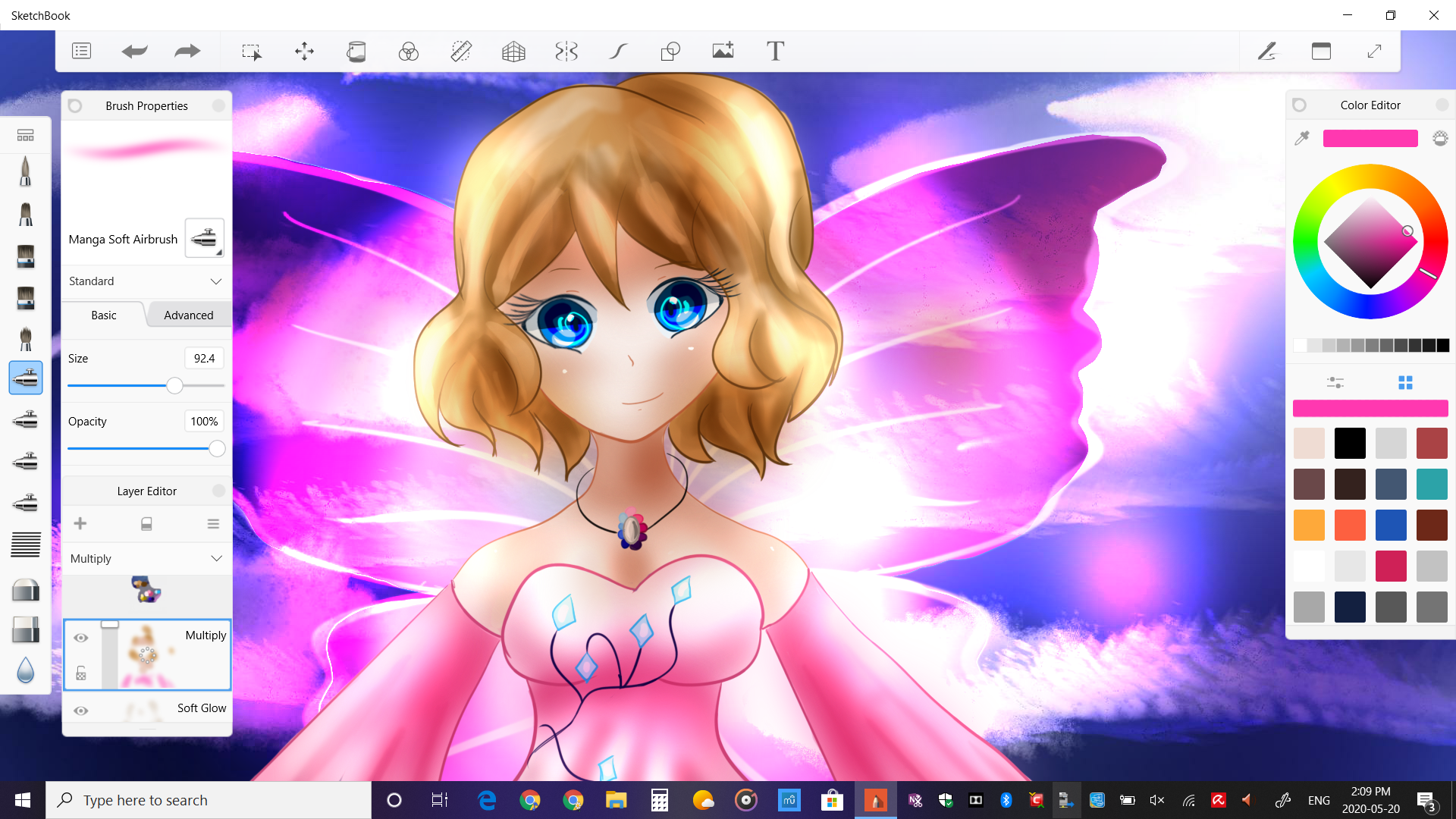Activate the eyedropper color picker
The width and height of the screenshot is (1456, 819).
pos(1302,138)
